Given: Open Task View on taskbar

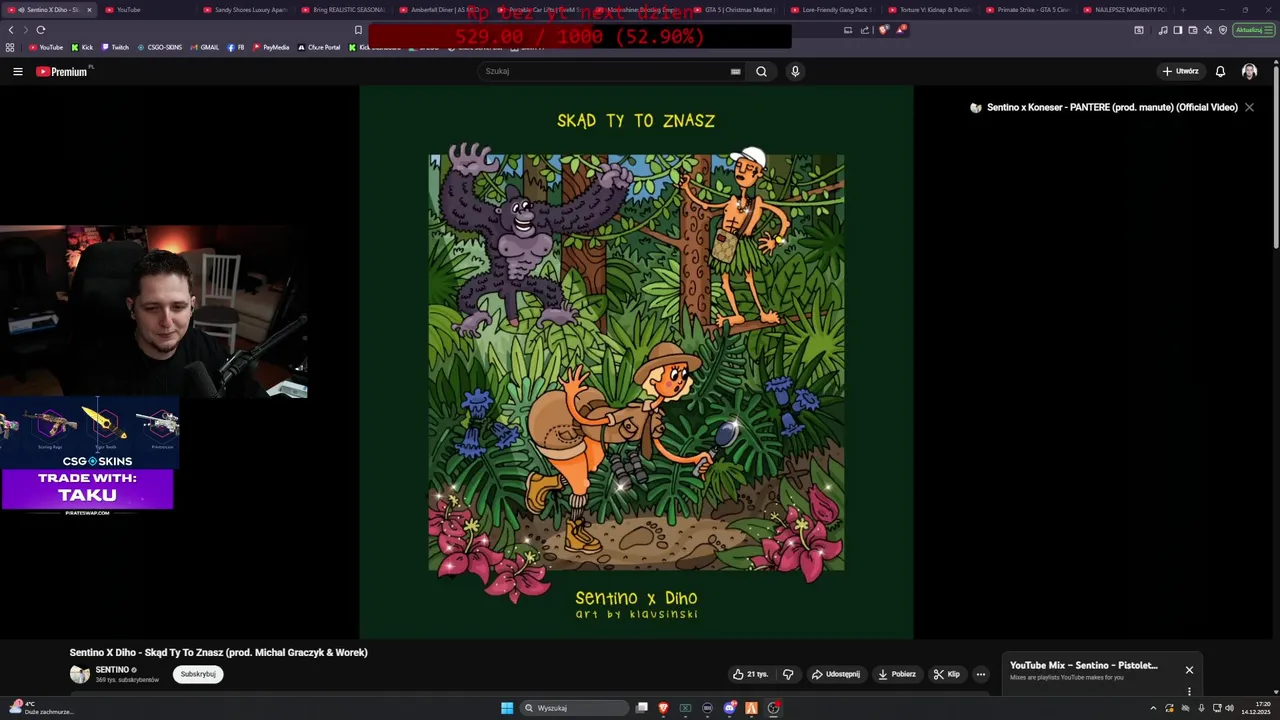Looking at the screenshot, I should tap(642, 708).
